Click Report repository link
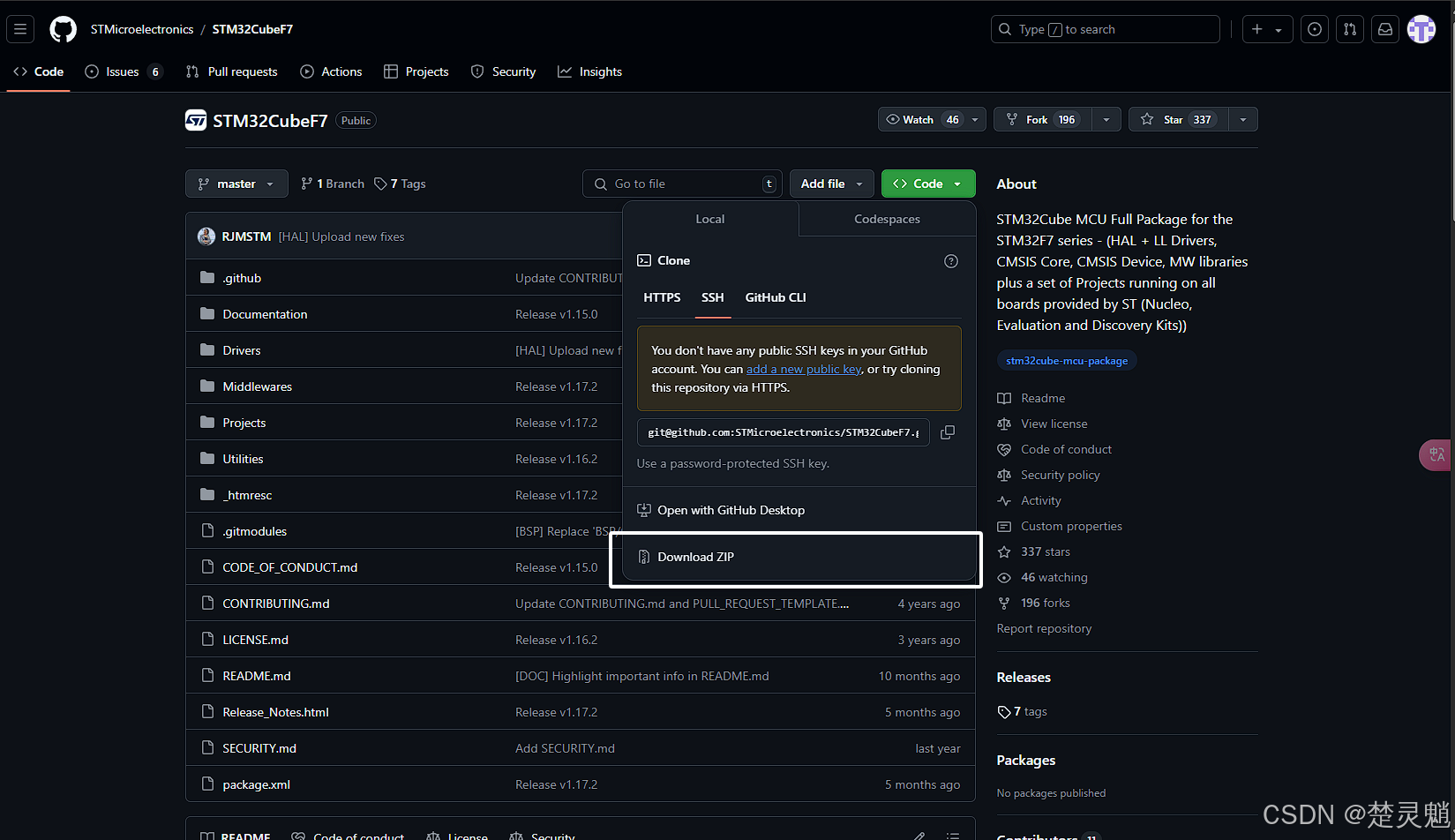This screenshot has height=840, width=1455. click(1044, 628)
